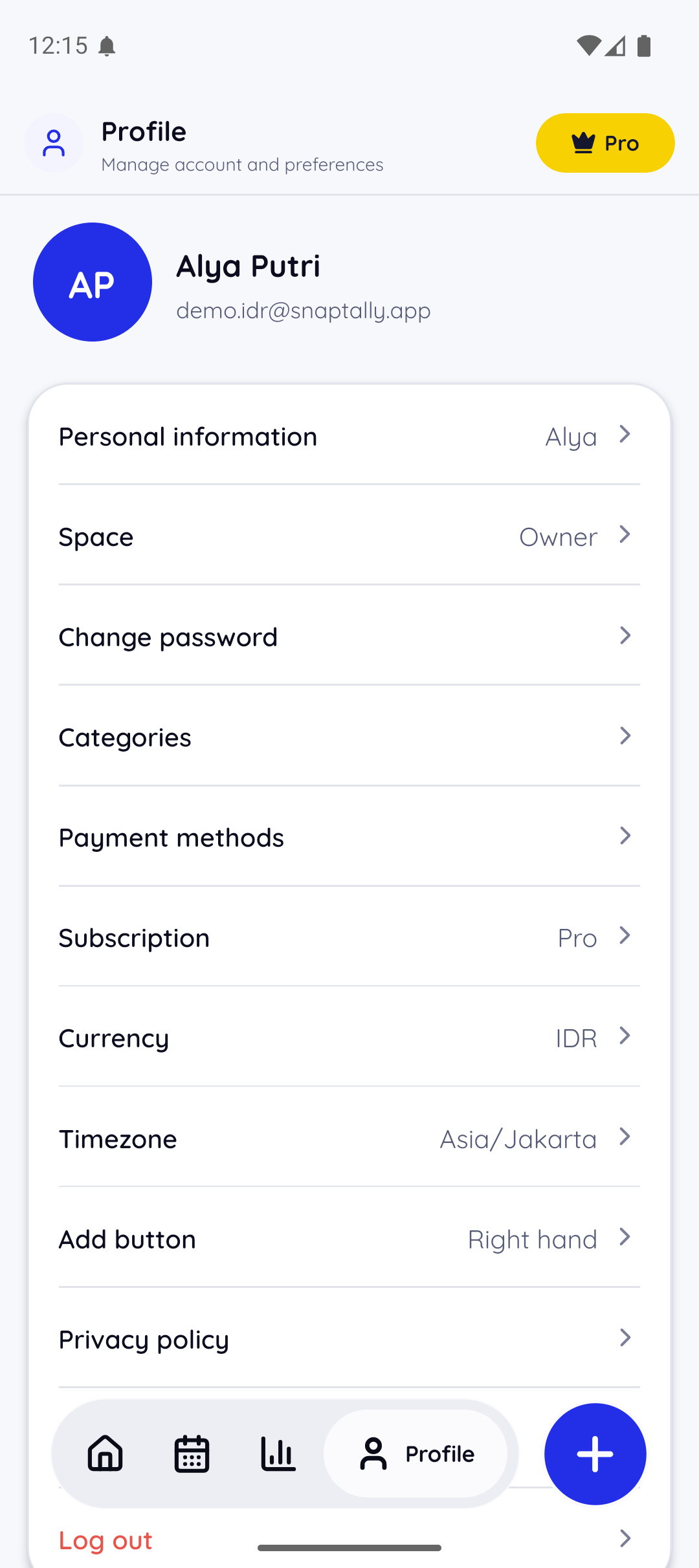
Task: Change the Asia/Jakarta timezone setting
Action: pos(349,1137)
